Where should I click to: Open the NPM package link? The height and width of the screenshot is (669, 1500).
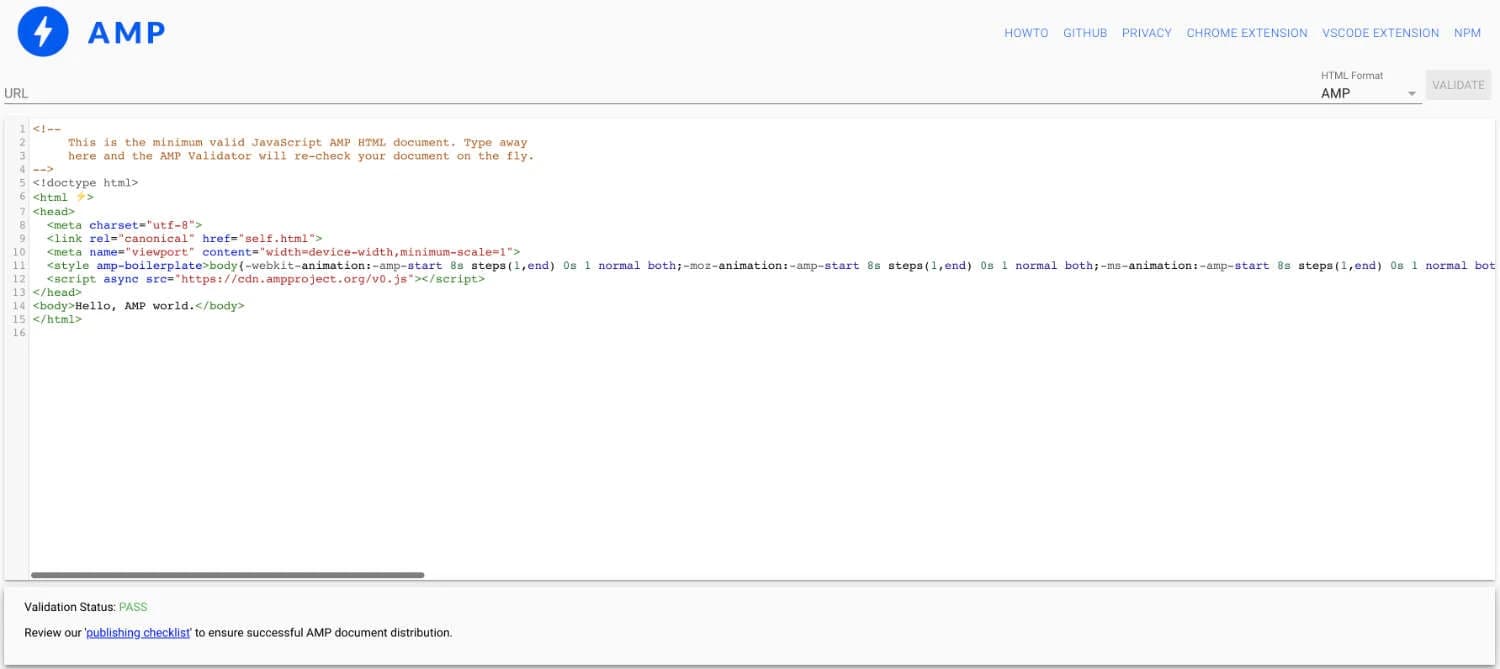1467,32
